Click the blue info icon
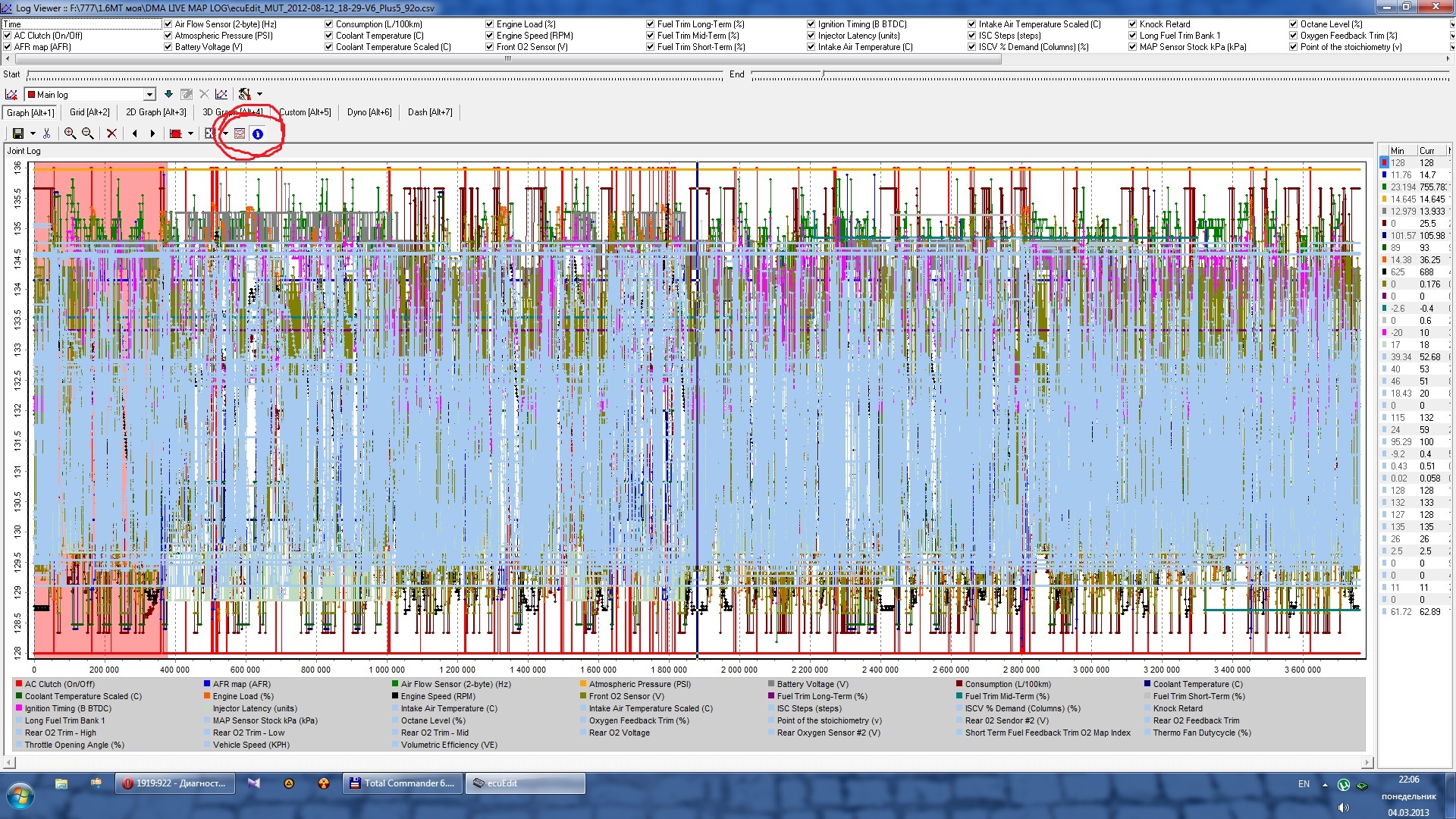 coord(258,134)
